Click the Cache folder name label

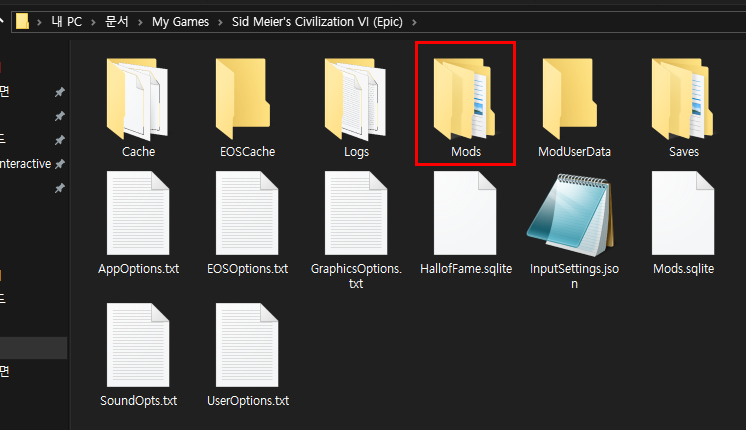[x=138, y=152]
